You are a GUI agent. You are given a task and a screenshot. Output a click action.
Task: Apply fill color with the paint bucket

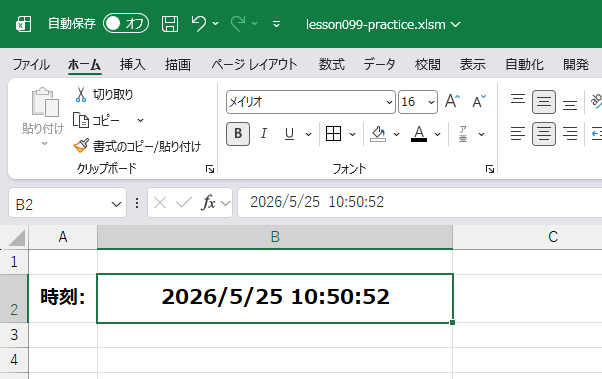pos(378,134)
